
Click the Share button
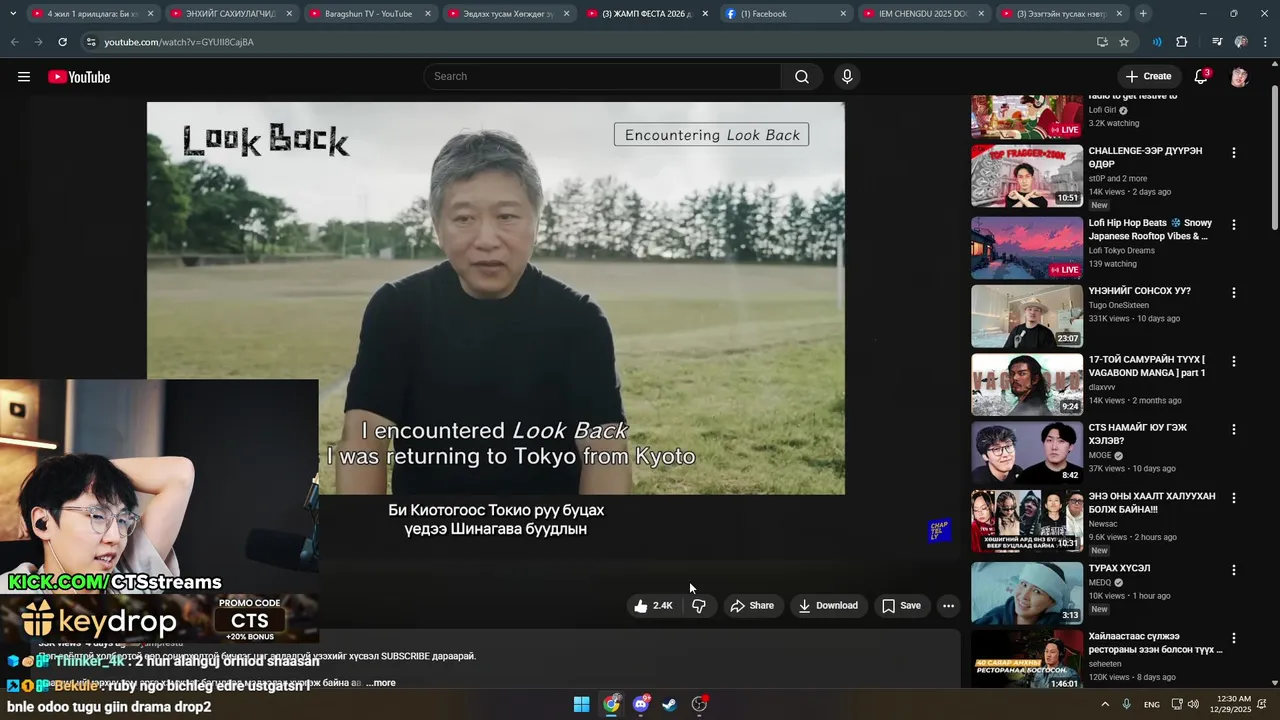click(752, 606)
